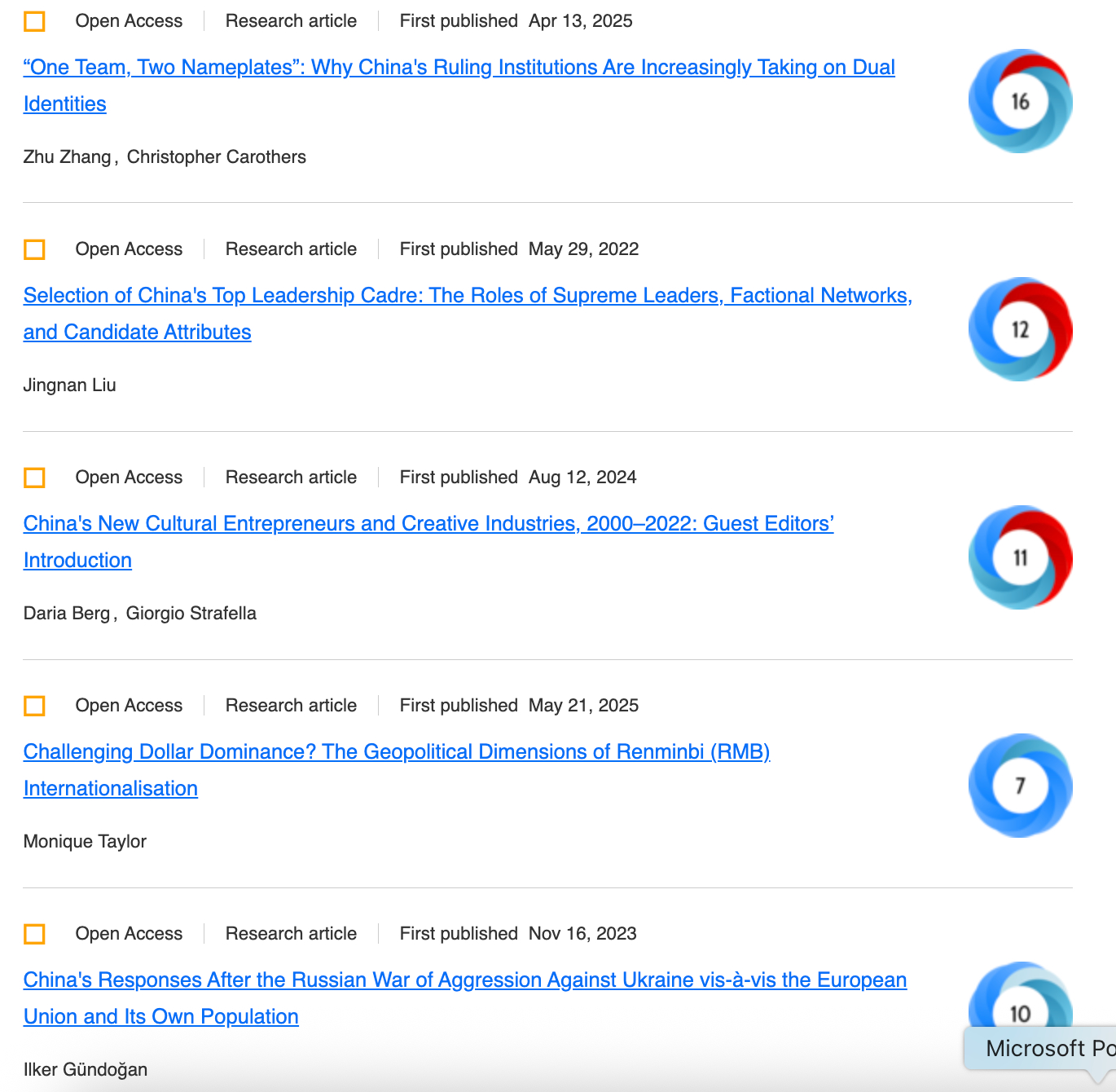1116x1092 pixels.
Task: Open Selection of China's Top Leadership Cadre article
Action: (x=467, y=296)
